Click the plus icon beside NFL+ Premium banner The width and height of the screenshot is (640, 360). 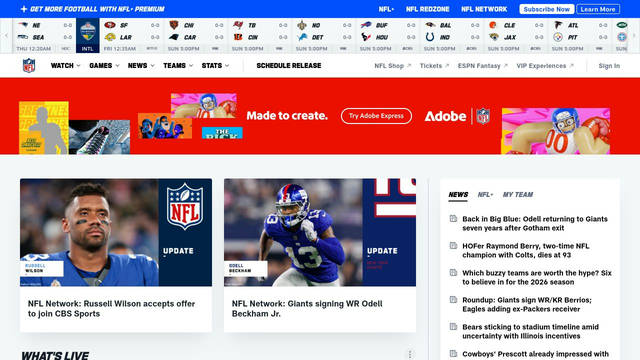pos(24,9)
